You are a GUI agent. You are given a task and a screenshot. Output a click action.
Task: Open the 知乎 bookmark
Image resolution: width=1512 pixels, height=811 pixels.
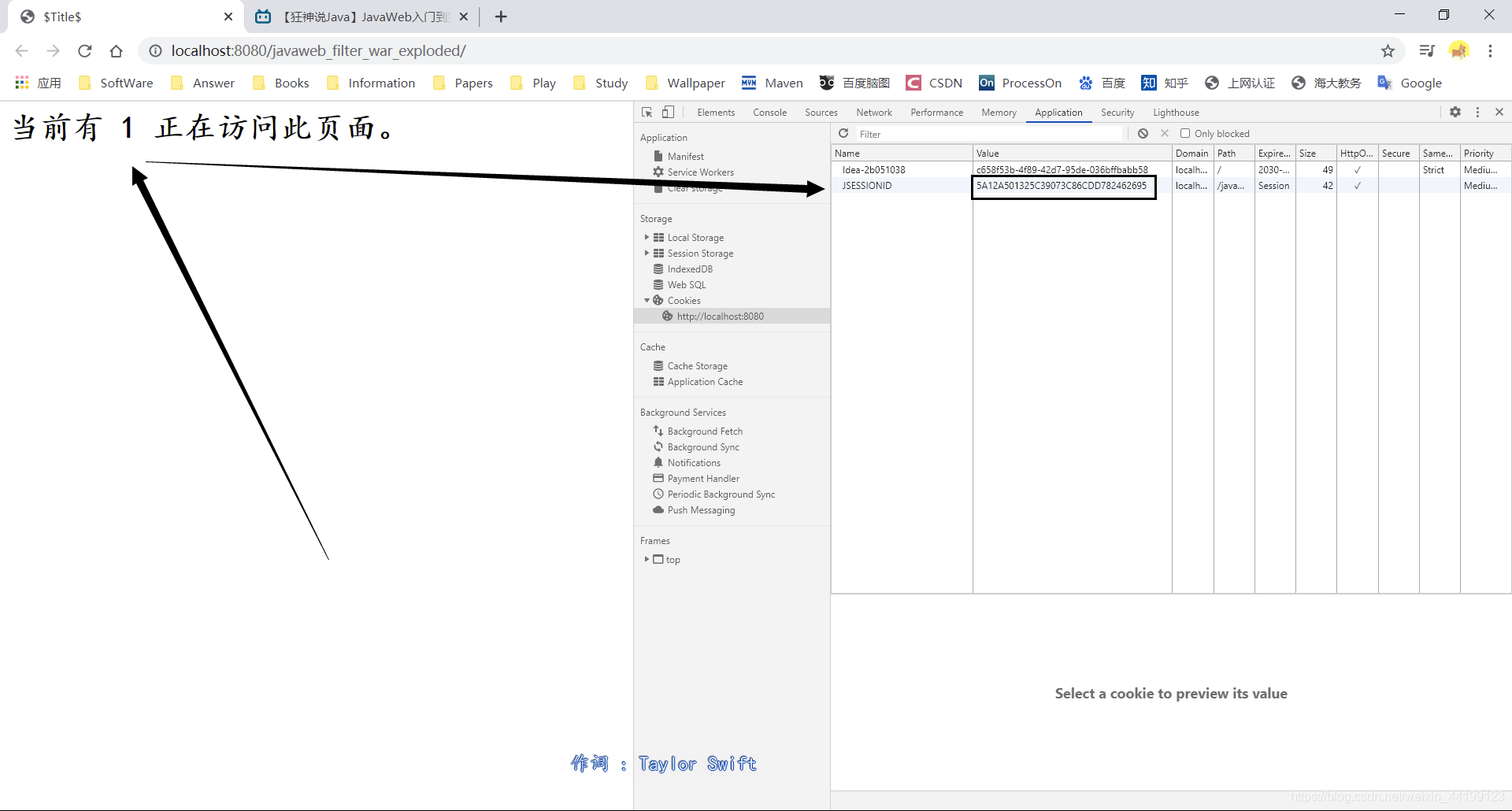click(x=1164, y=83)
